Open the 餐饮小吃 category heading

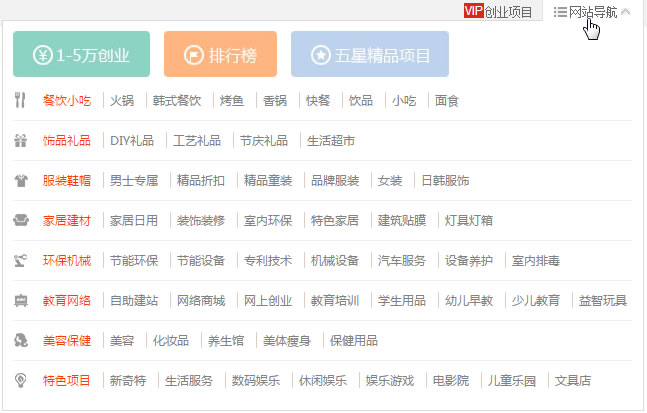tap(67, 100)
